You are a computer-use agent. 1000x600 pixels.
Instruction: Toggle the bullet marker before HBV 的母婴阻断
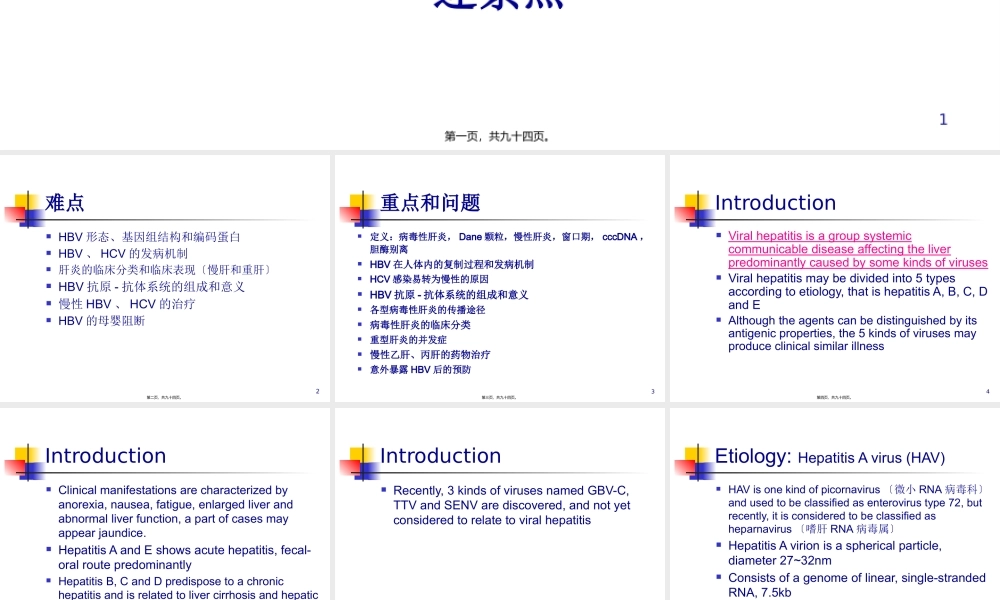click(x=49, y=320)
